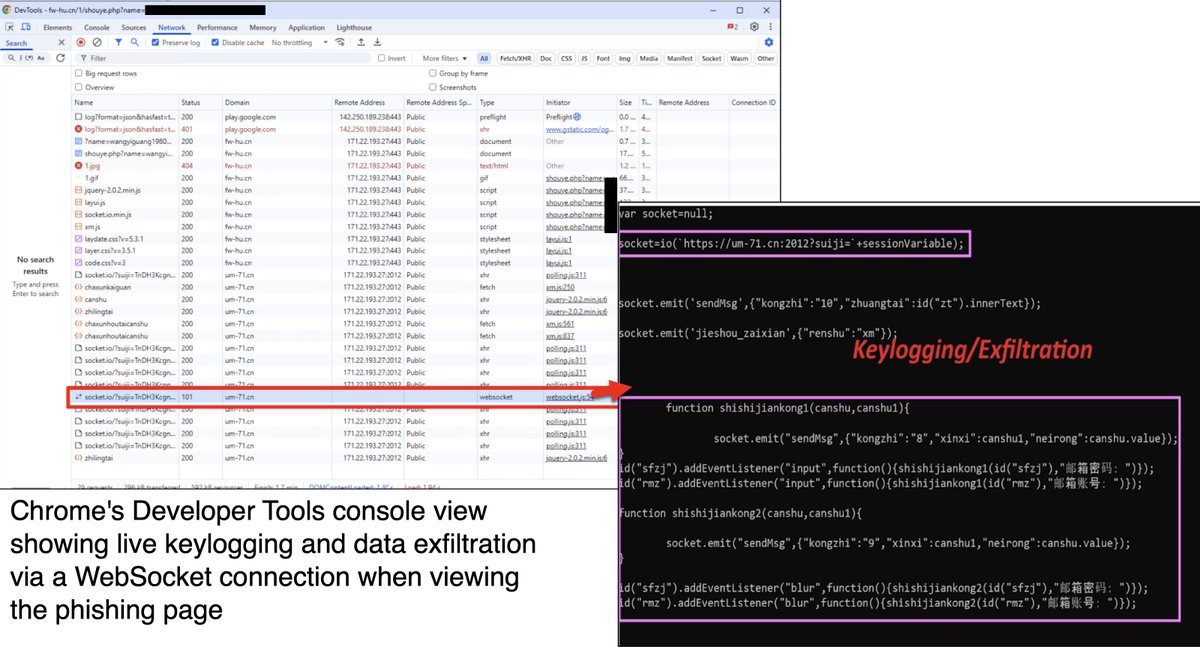The image size is (1200, 647).
Task: Click the red issues counter badge
Action: 733,27
